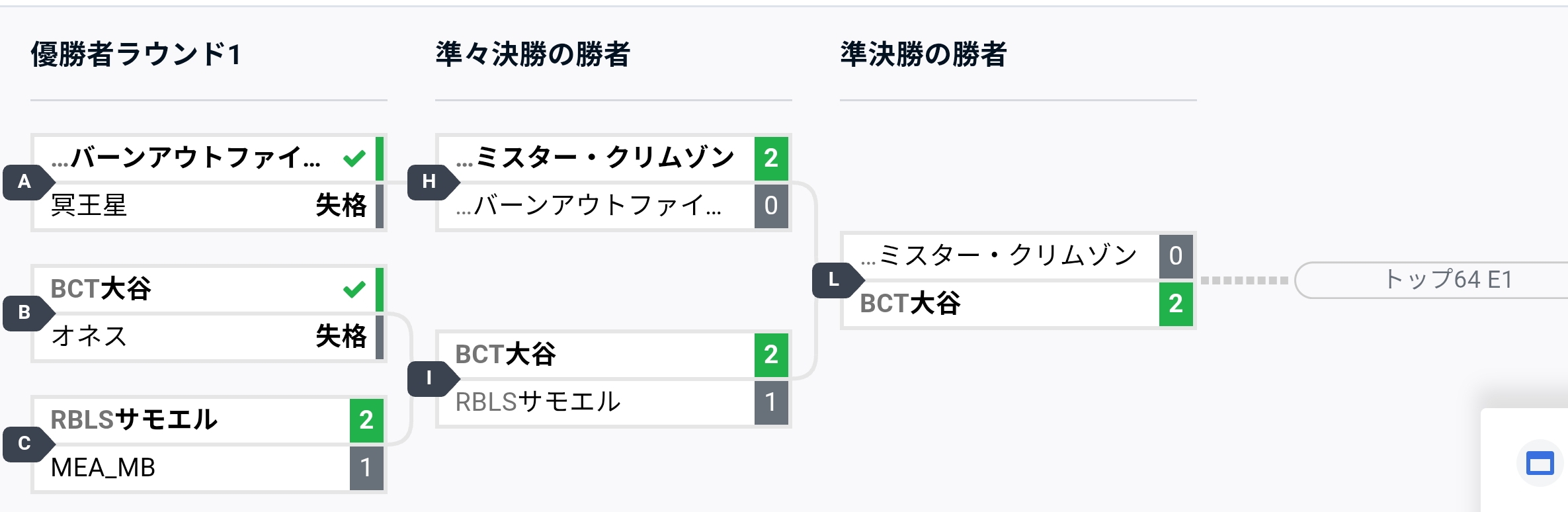Select オネス player in match B
This screenshot has height=512, width=1568.
pos(89,337)
